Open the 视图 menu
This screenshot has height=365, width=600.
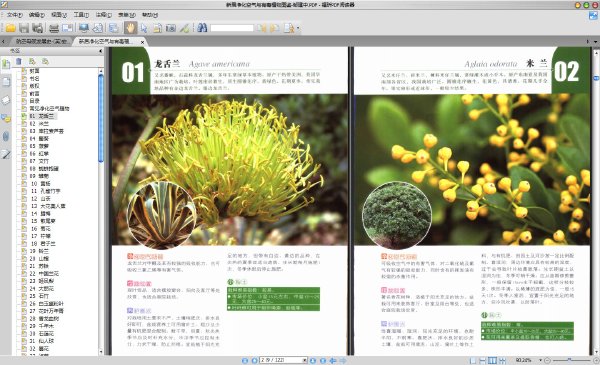point(59,15)
